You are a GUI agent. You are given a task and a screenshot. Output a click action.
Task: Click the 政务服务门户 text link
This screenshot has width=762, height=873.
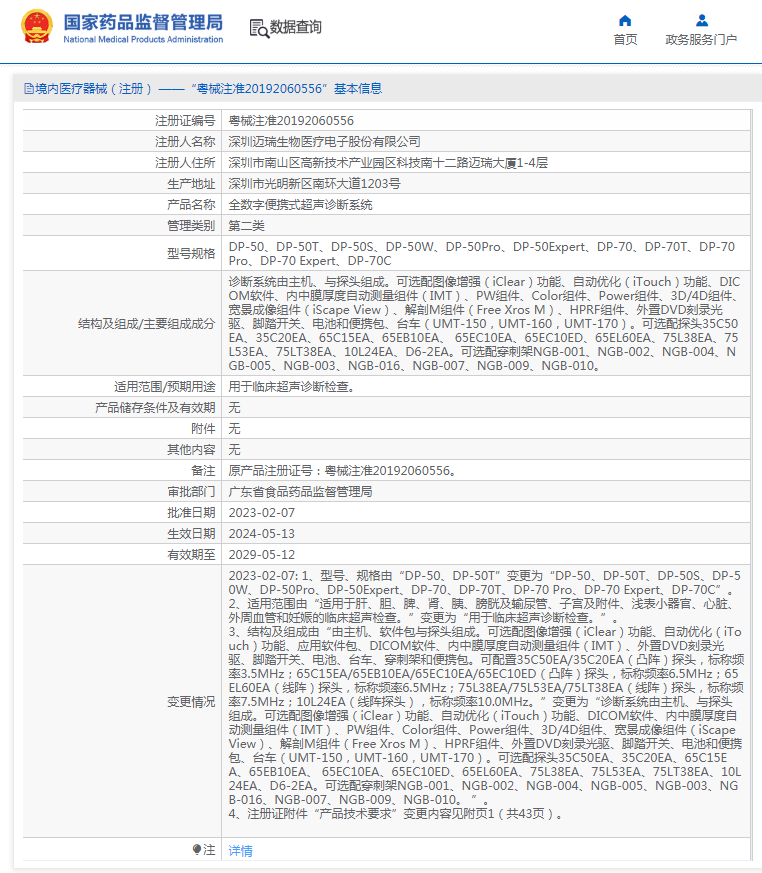coord(701,40)
